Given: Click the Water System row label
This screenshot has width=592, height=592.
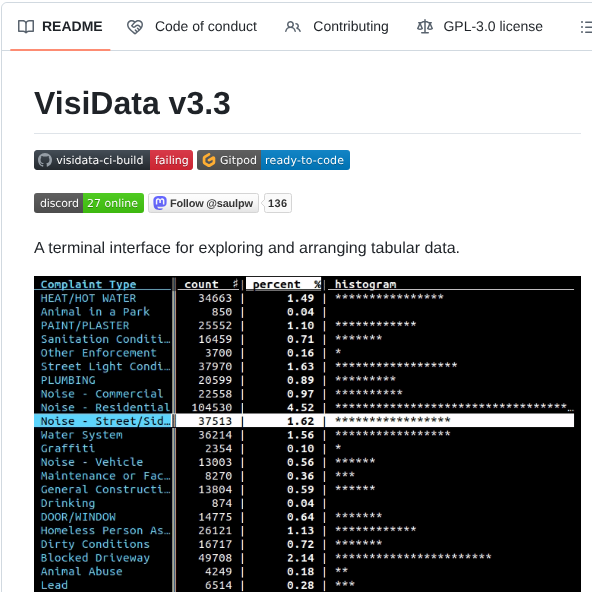Looking at the screenshot, I should point(82,435).
